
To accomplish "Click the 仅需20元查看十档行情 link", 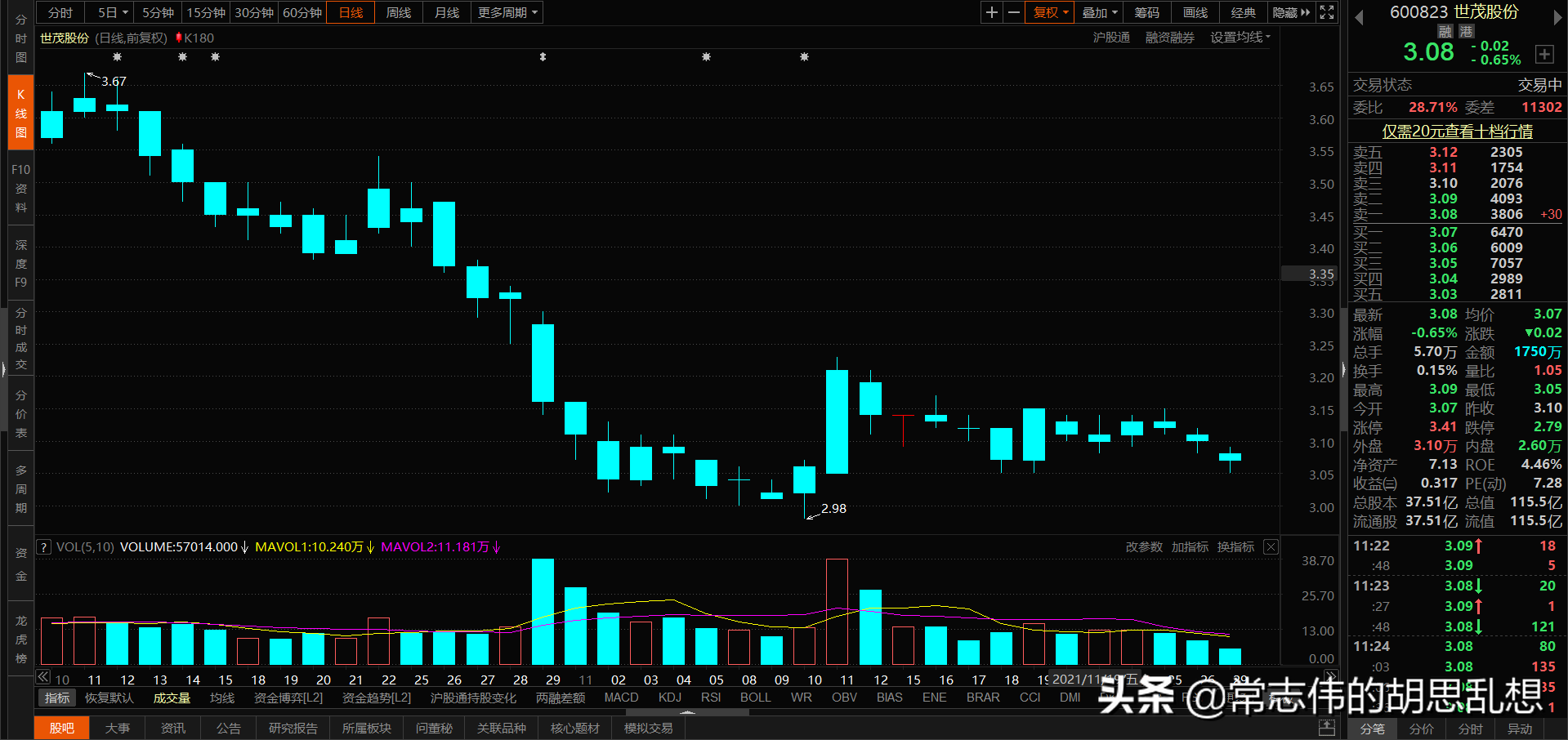I will point(1457,132).
